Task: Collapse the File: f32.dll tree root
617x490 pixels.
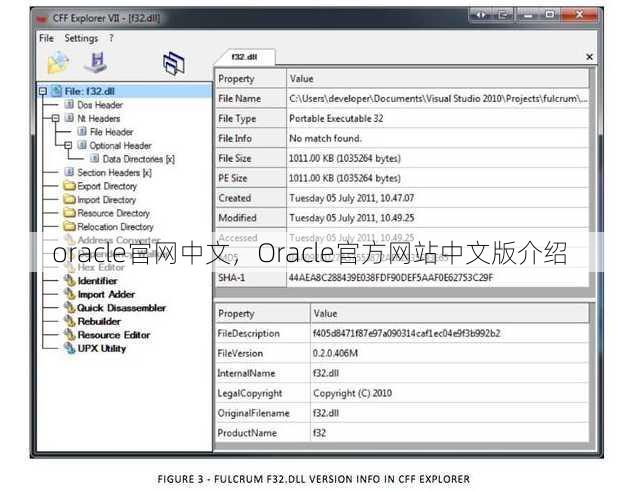Action: coord(42,91)
